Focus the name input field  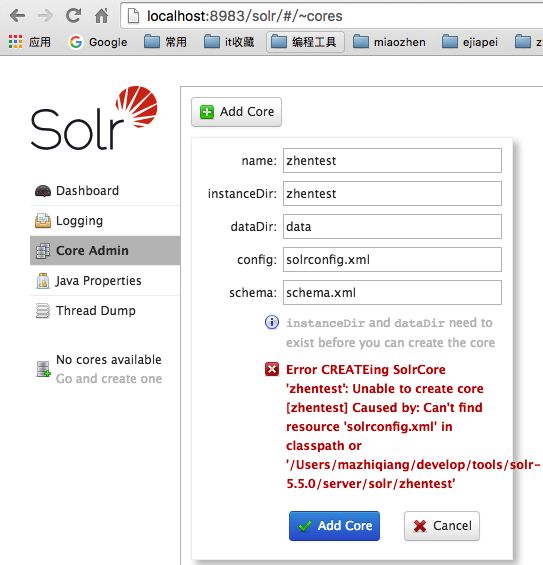[392, 161]
